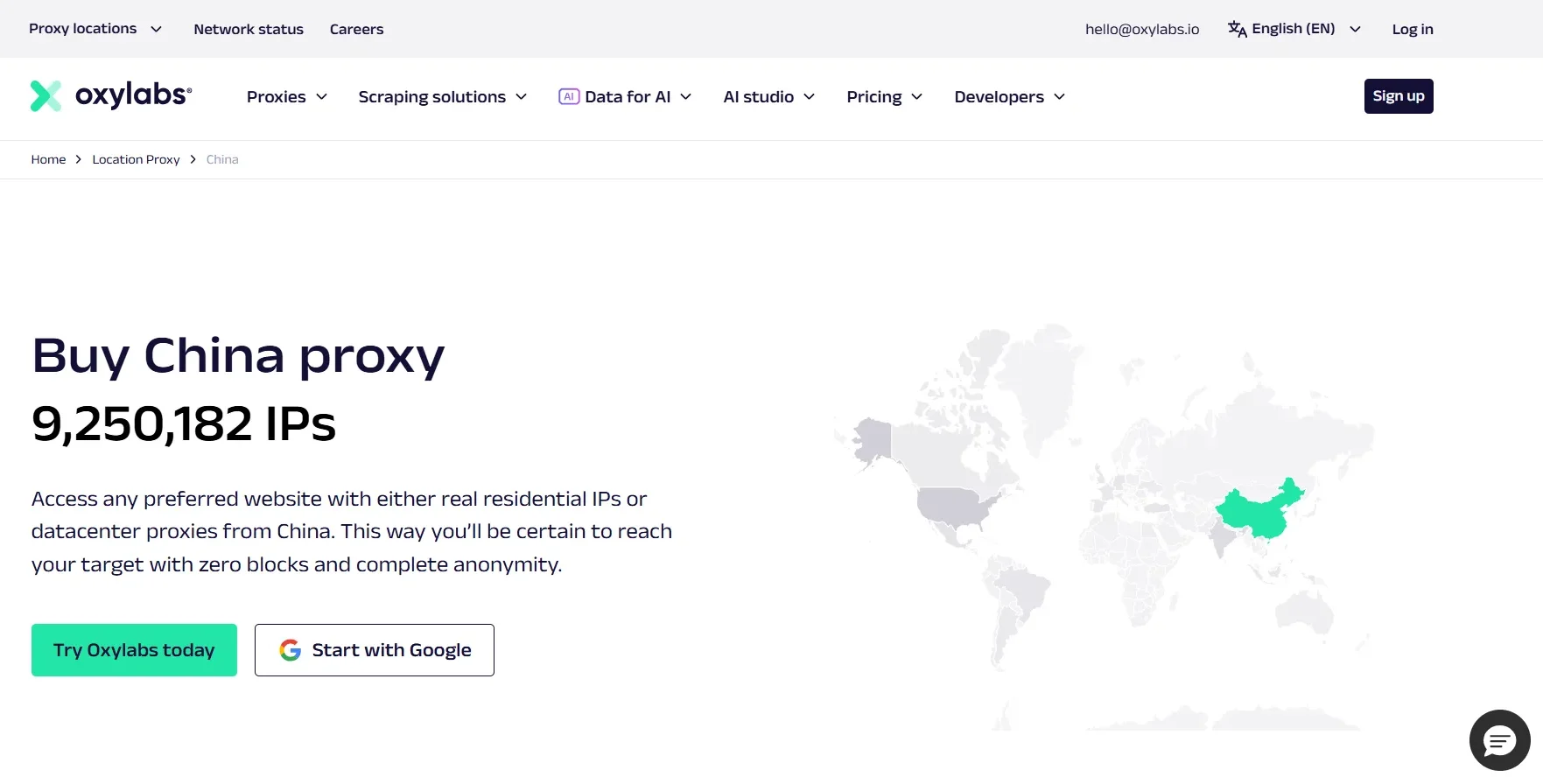The width and height of the screenshot is (1543, 784).
Task: Click the Try Oxylabs today button
Action: pos(134,650)
